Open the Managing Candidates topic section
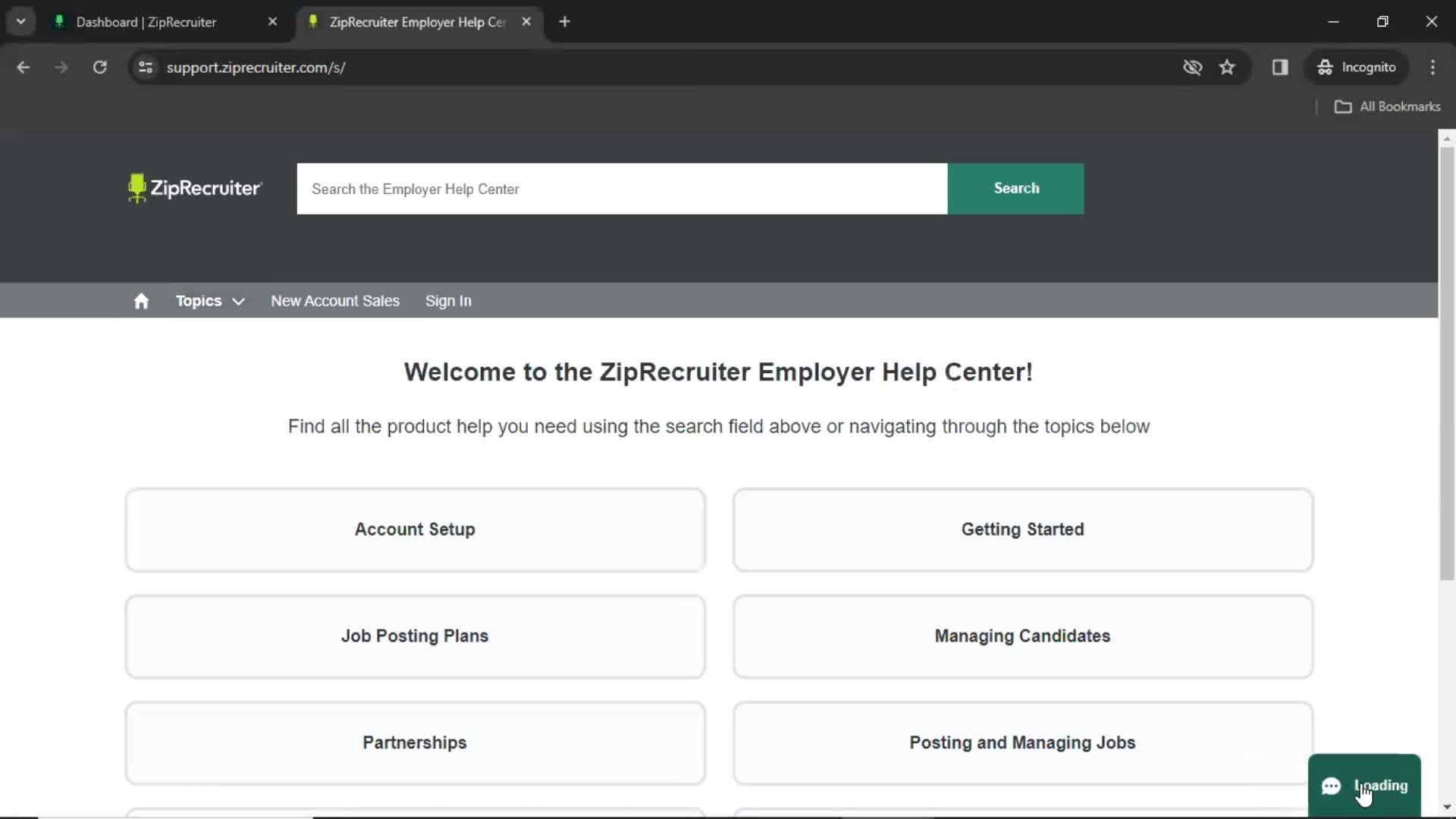Viewport: 1456px width, 819px height. click(x=1022, y=635)
